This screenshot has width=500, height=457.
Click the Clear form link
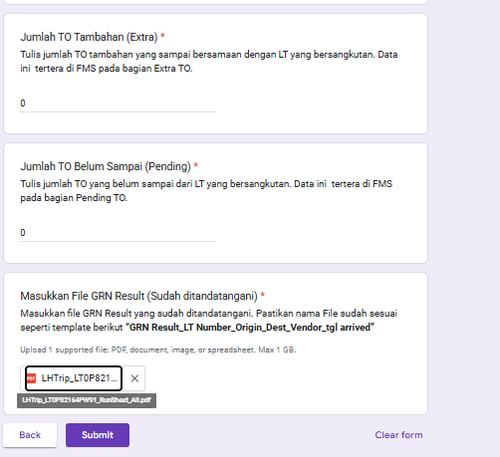coord(399,435)
